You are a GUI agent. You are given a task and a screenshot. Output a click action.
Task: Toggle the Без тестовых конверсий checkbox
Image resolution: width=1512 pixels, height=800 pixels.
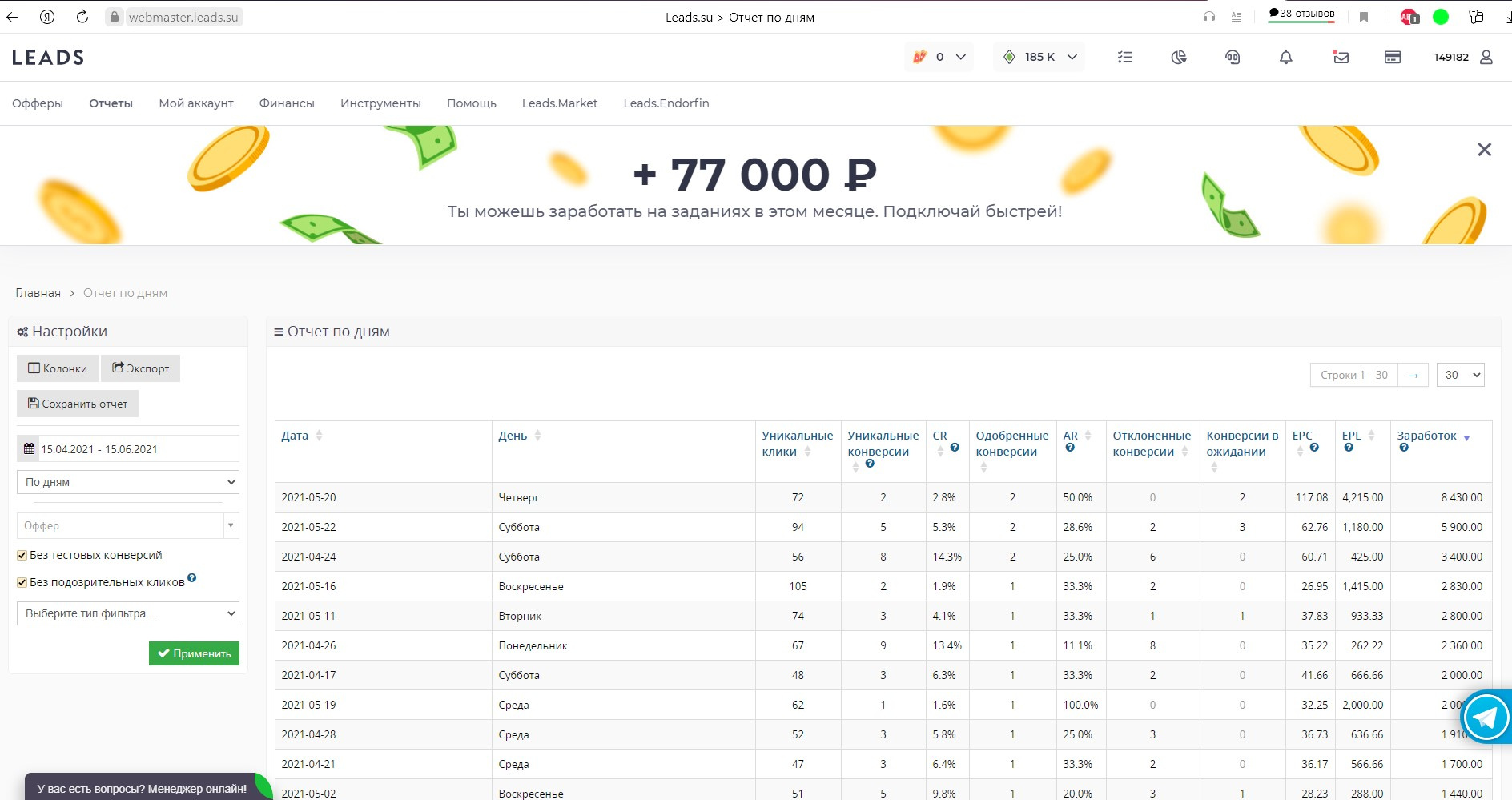pos(22,555)
